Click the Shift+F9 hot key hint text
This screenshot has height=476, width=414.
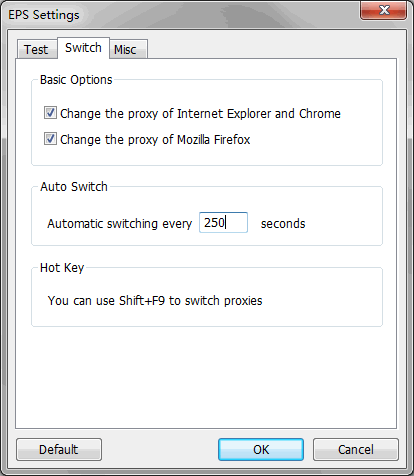click(155, 301)
